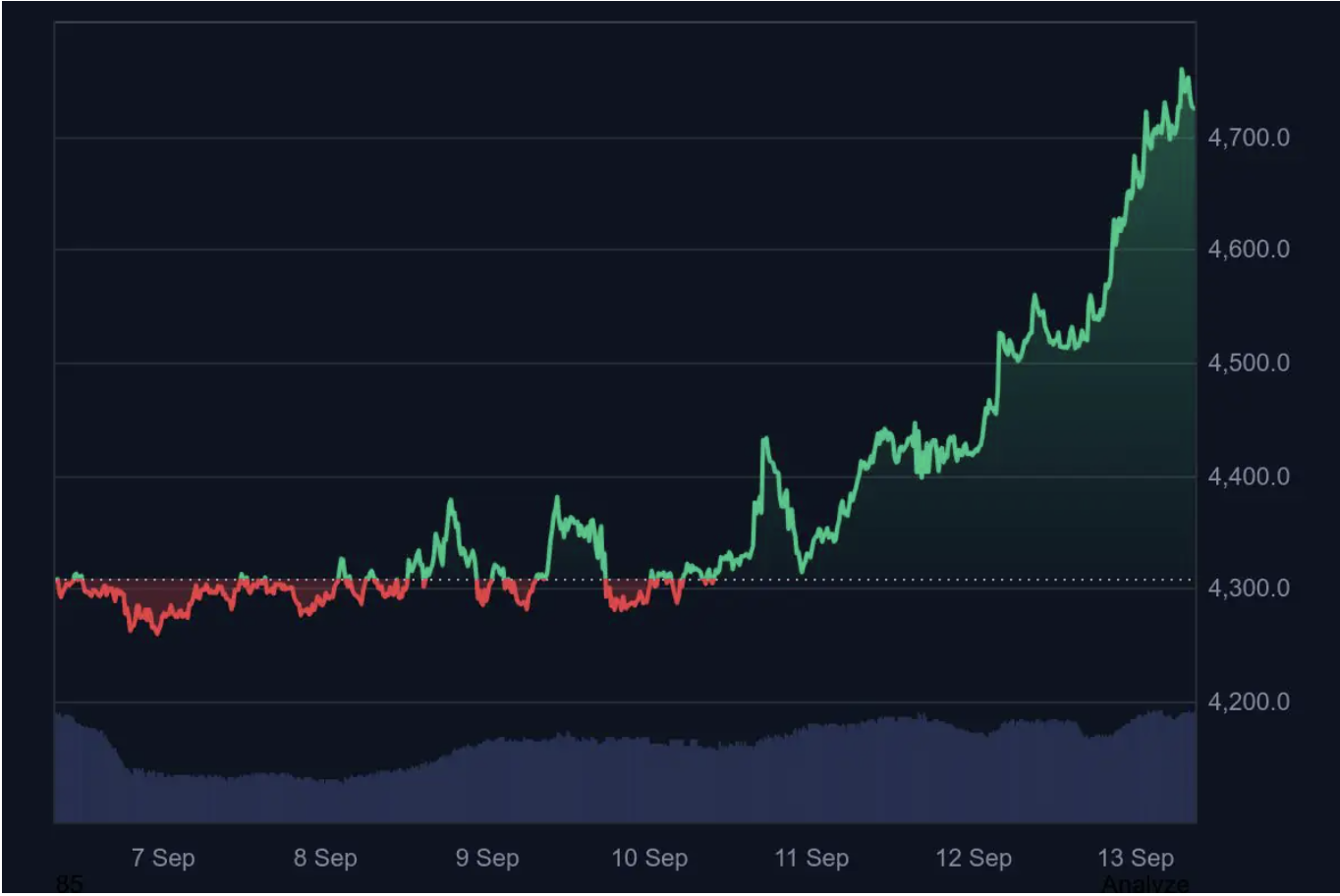The height and width of the screenshot is (896, 1340).
Task: Click the sharp green spike before 11 Sep
Action: click(764, 439)
